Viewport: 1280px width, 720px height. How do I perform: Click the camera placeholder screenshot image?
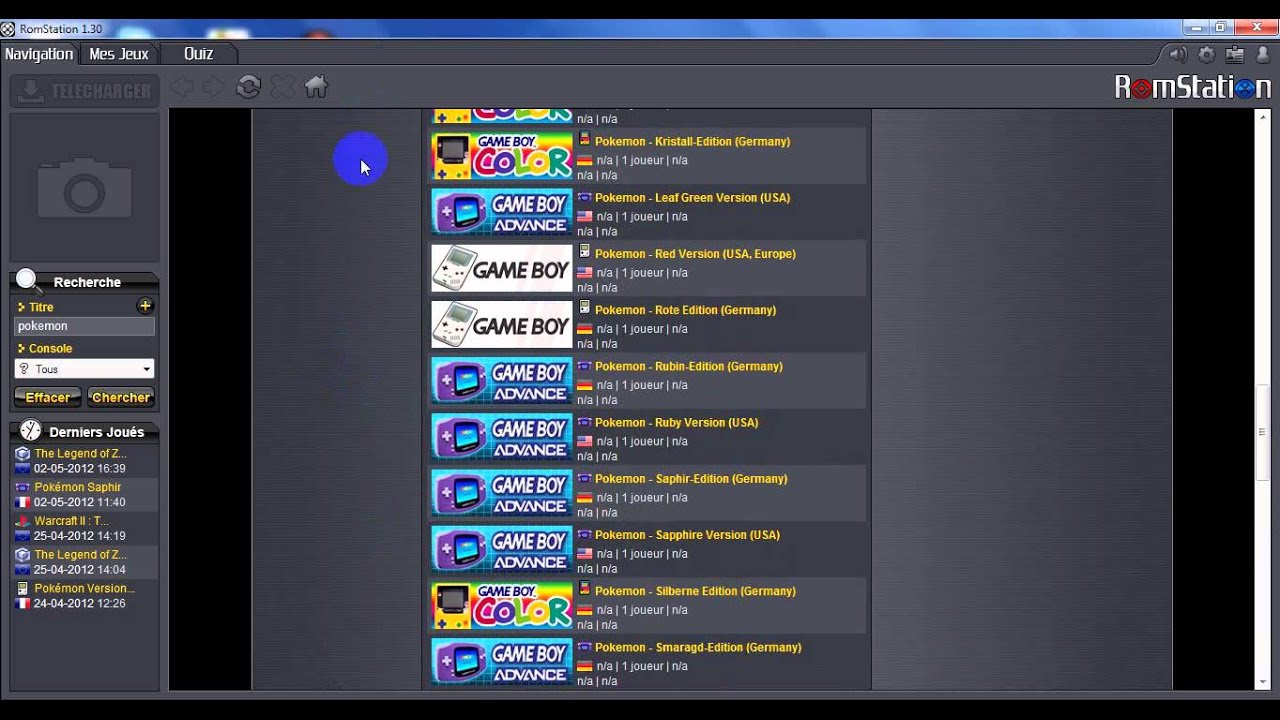85,187
